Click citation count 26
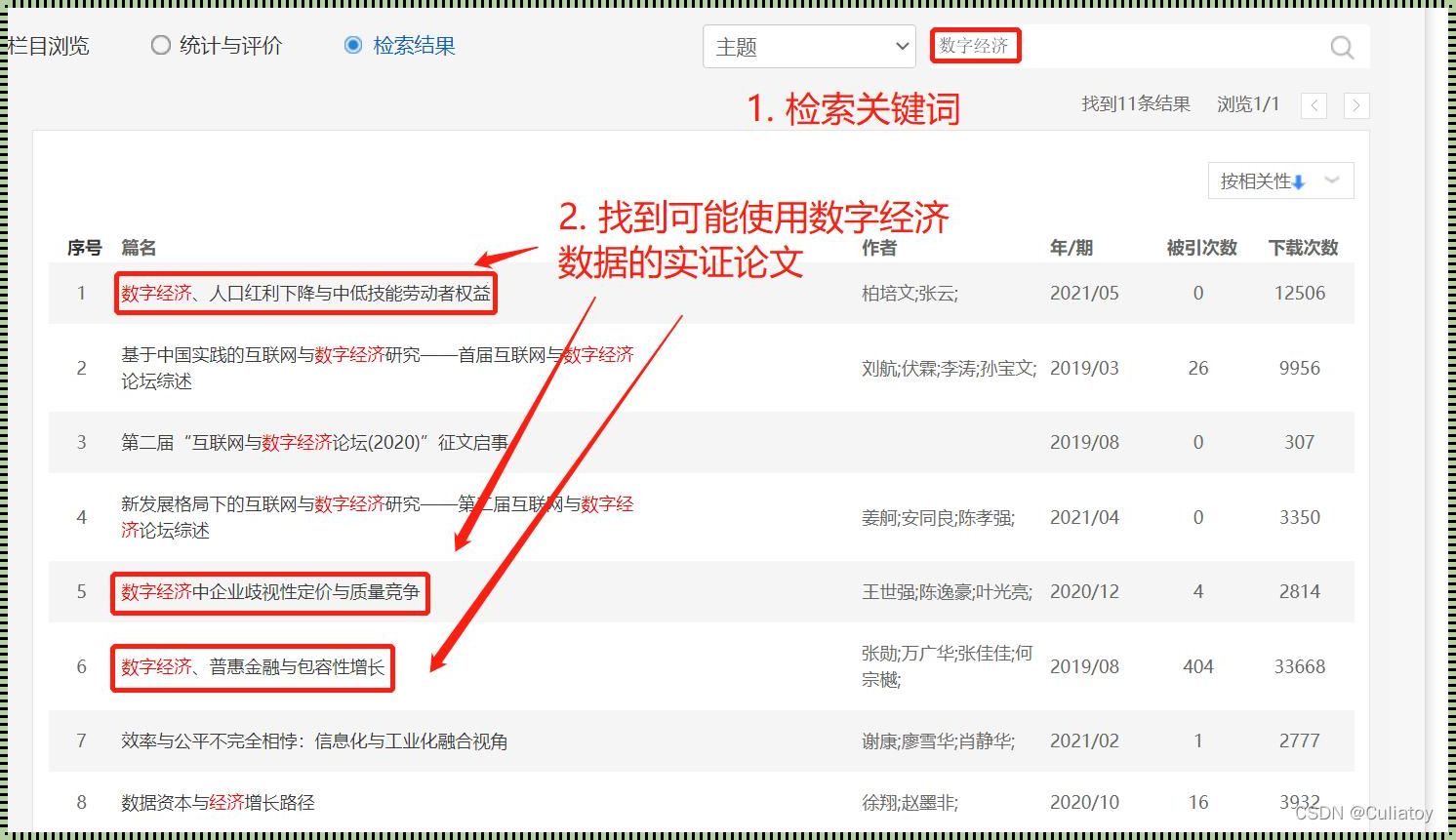Image resolution: width=1456 pixels, height=840 pixels. (x=1198, y=368)
